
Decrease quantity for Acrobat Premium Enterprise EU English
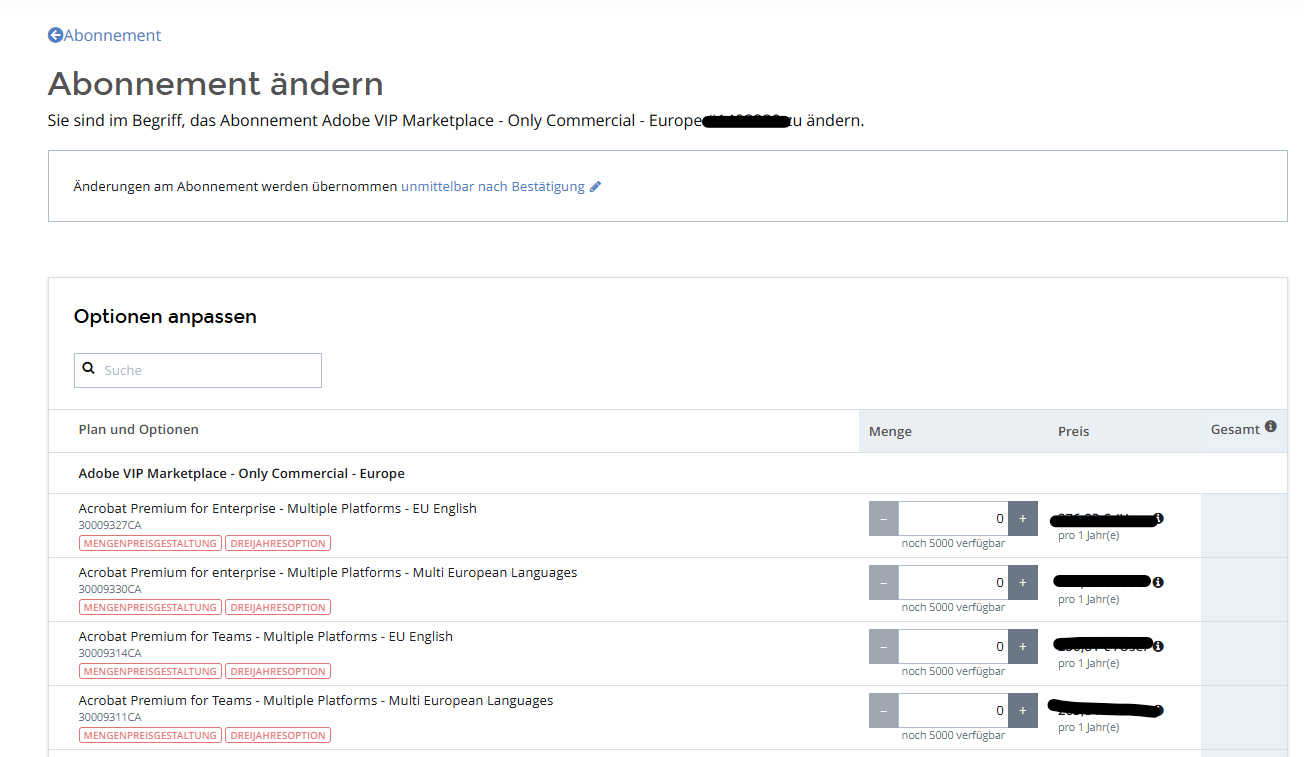tap(884, 518)
